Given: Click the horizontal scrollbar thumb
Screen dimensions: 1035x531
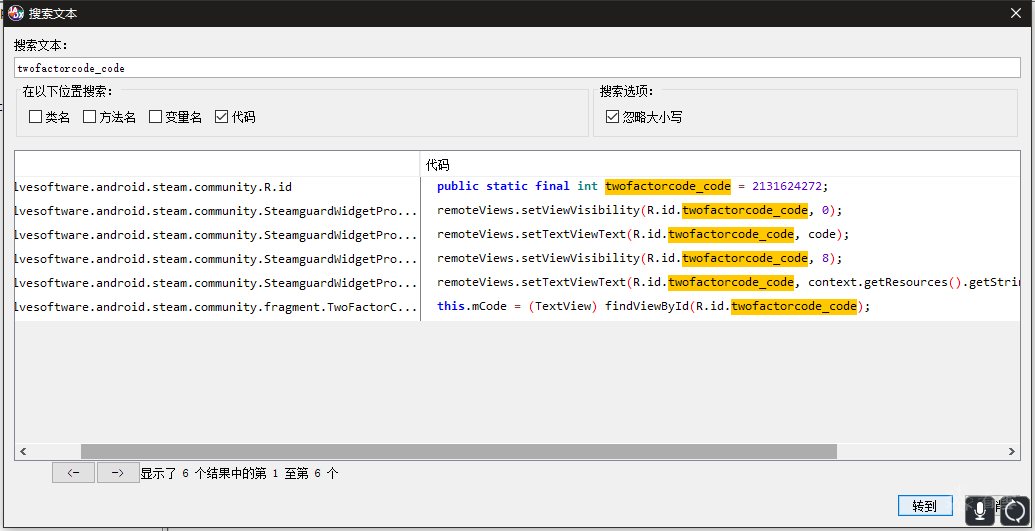Looking at the screenshot, I should click(459, 452).
